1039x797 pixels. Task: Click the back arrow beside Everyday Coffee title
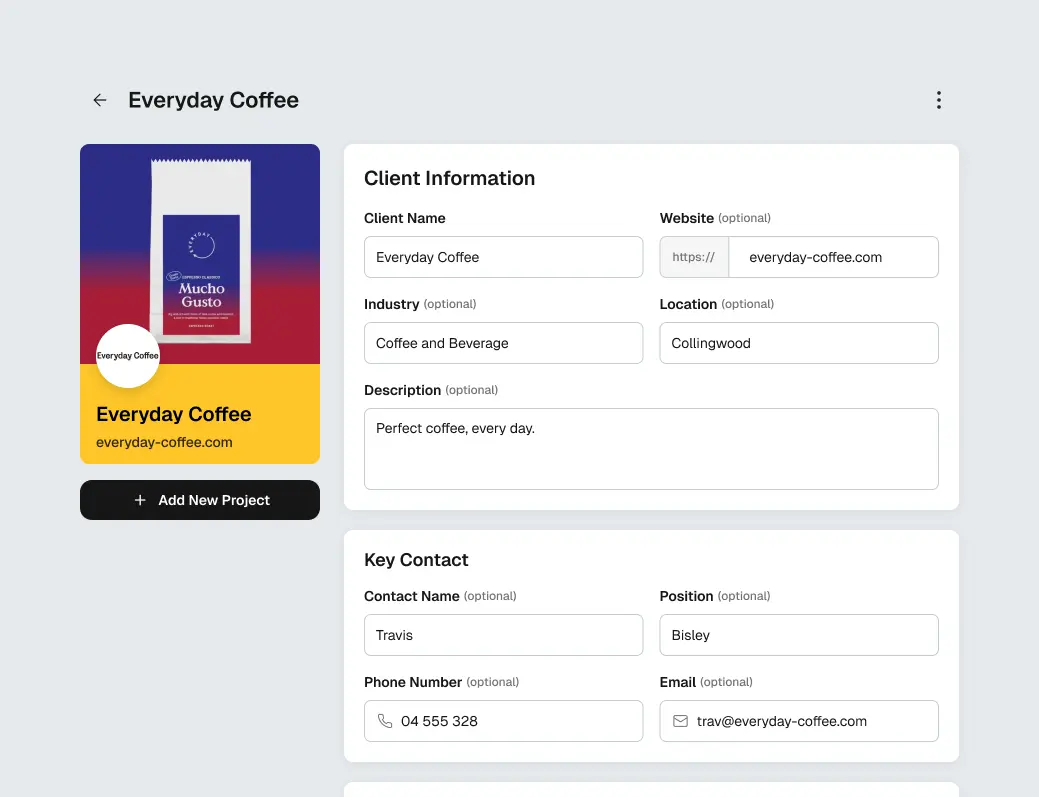(x=99, y=100)
